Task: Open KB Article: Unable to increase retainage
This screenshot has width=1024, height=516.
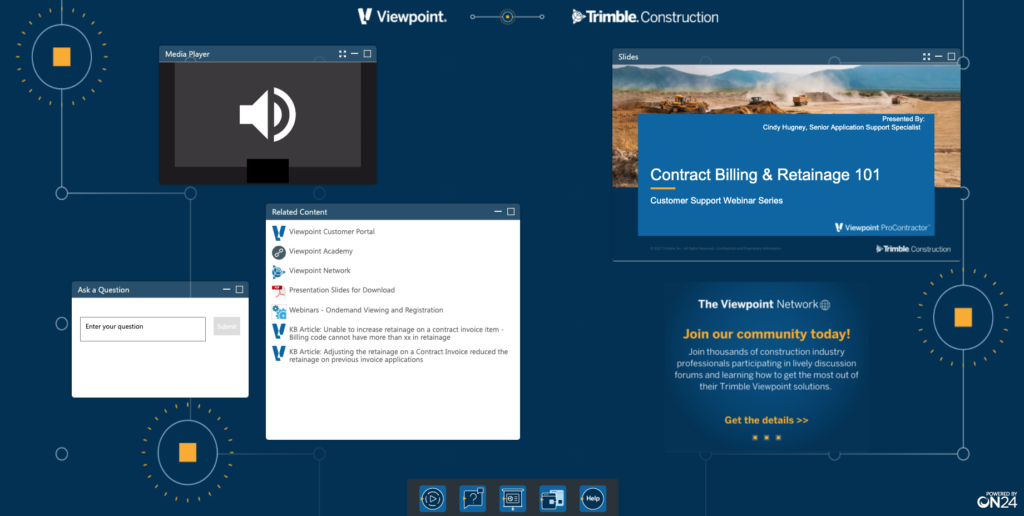Action: [396, 333]
